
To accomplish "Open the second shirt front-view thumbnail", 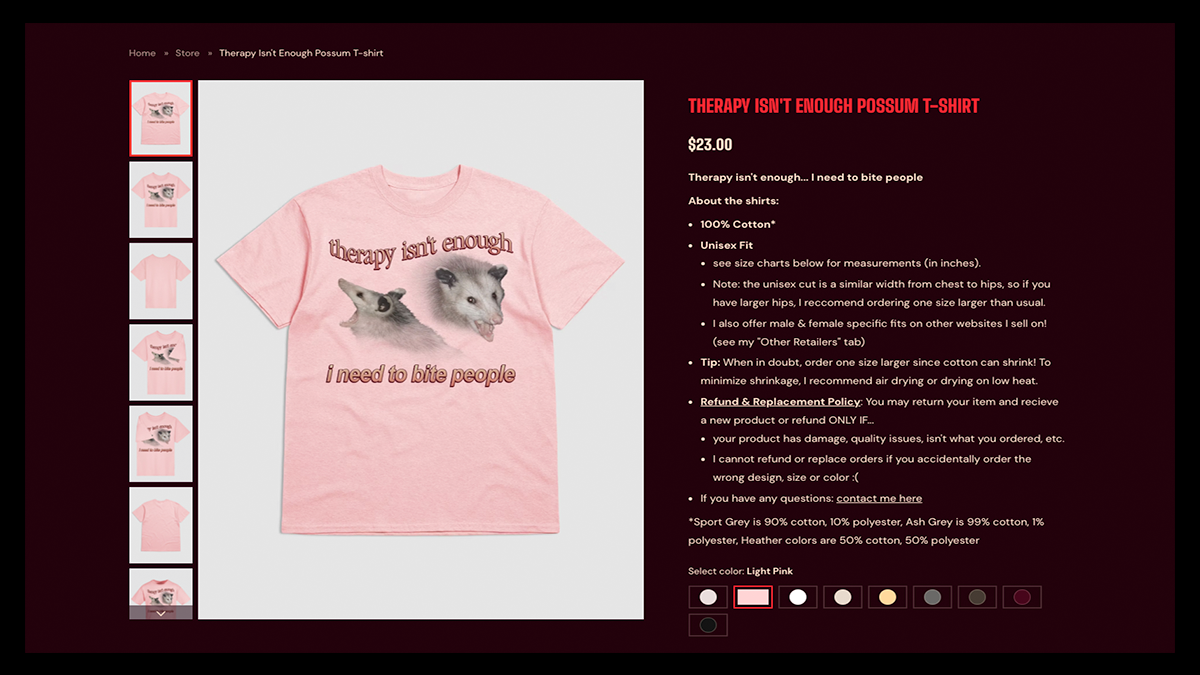I will (x=161, y=199).
